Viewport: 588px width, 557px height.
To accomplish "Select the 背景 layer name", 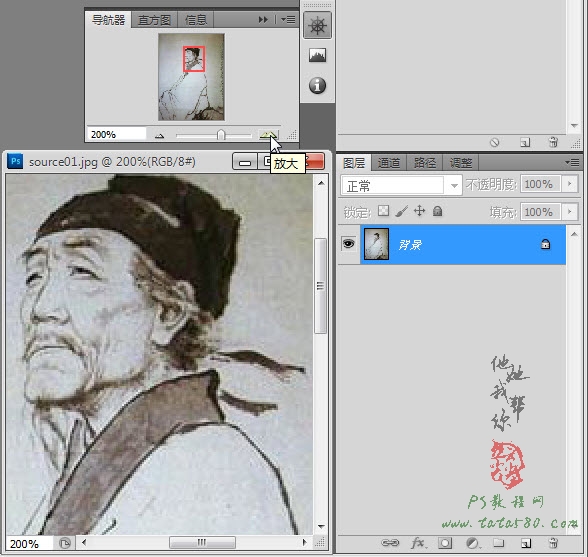I will pos(410,245).
